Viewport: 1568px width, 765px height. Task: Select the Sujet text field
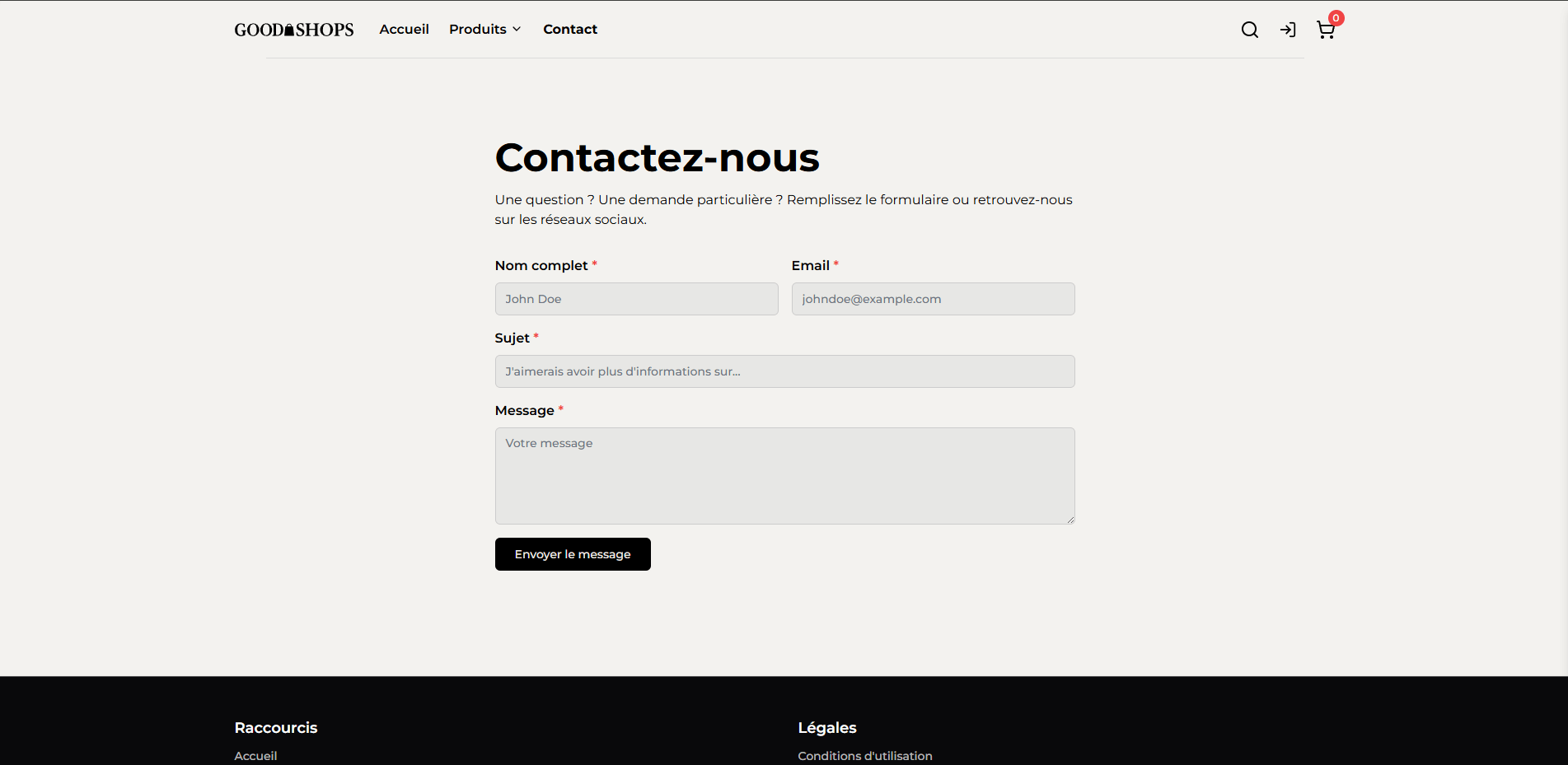coord(784,371)
